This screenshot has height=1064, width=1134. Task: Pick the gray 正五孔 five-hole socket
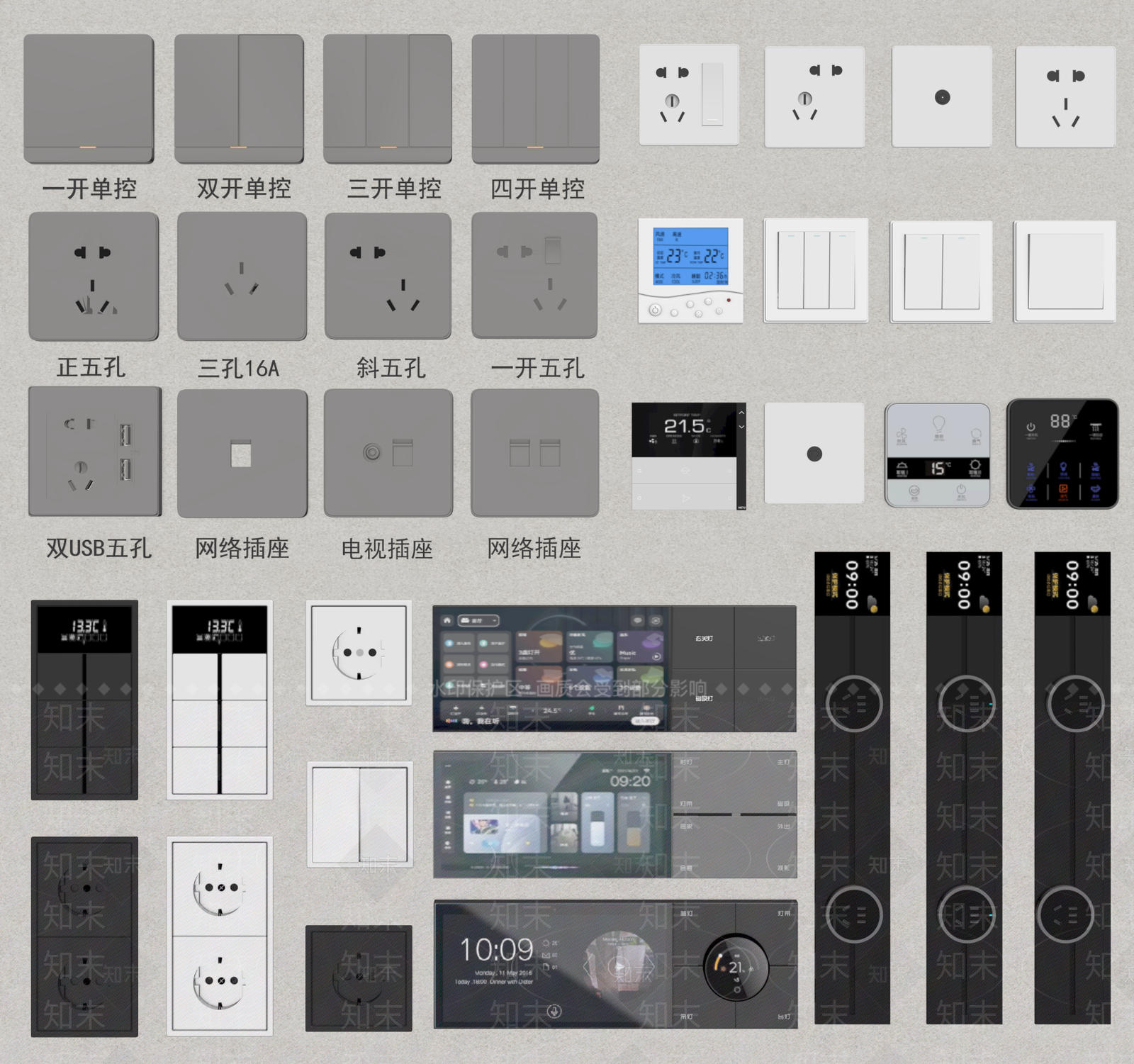[x=94, y=276]
